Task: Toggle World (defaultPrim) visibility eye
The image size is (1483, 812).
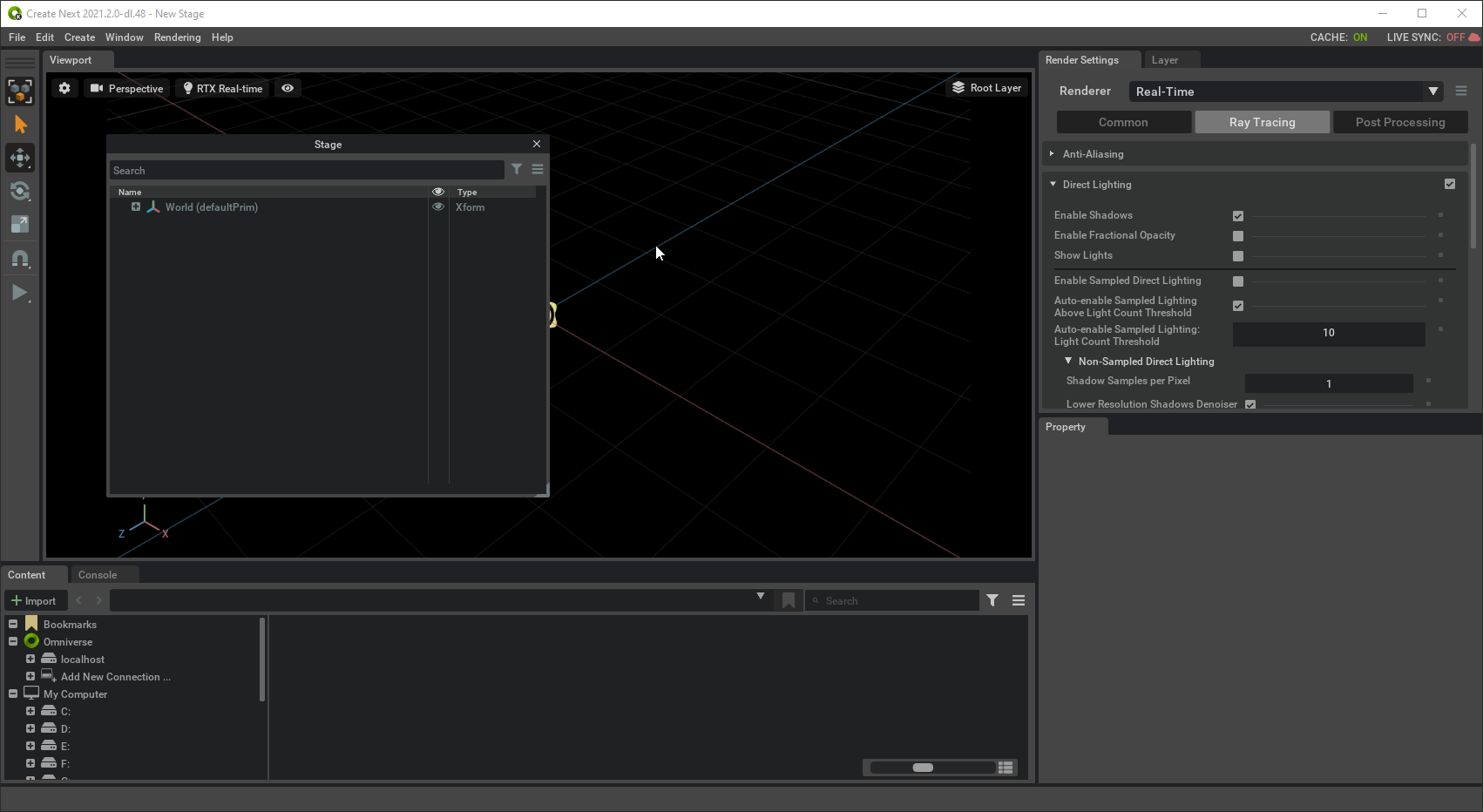Action: (438, 207)
